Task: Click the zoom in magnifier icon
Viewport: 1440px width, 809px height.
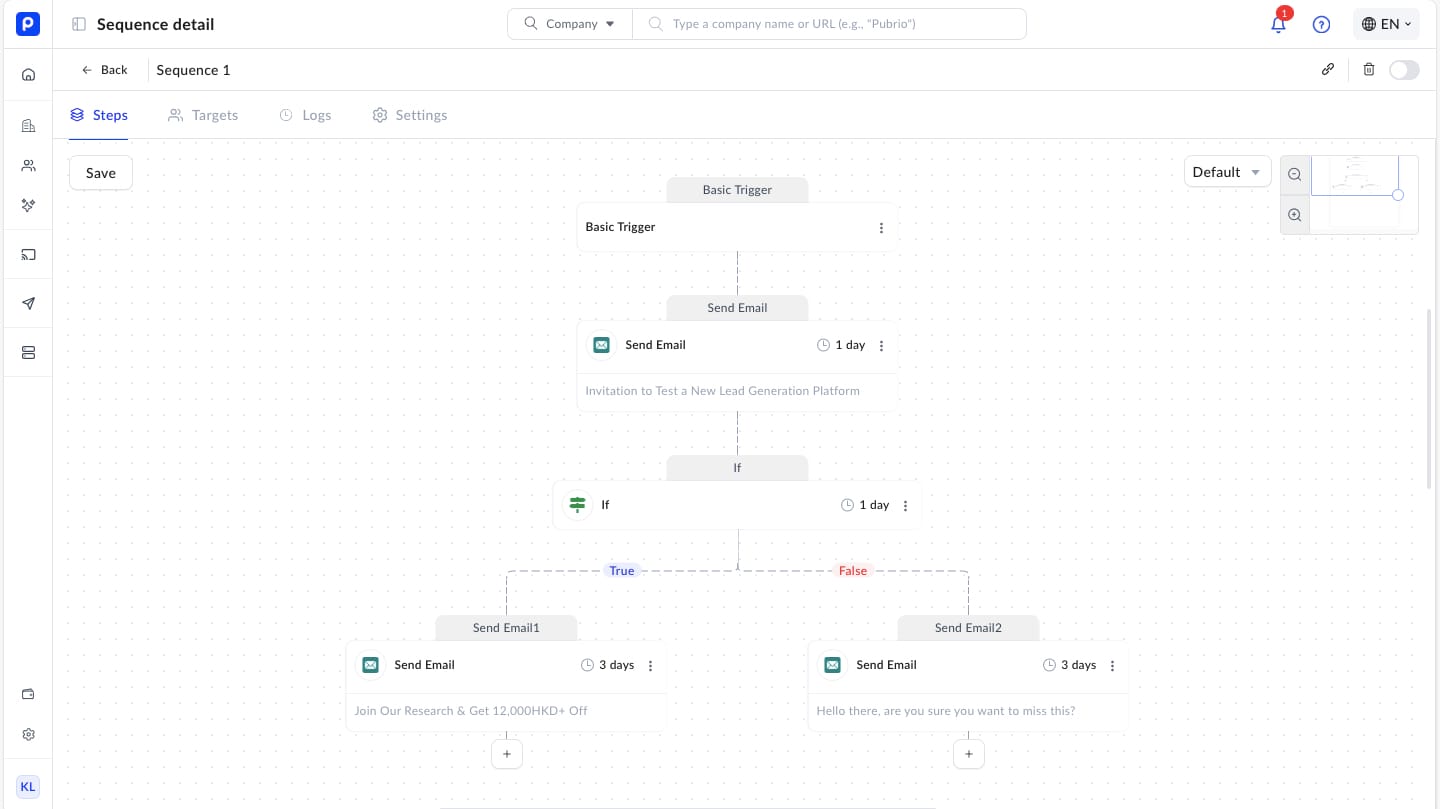Action: (1295, 215)
